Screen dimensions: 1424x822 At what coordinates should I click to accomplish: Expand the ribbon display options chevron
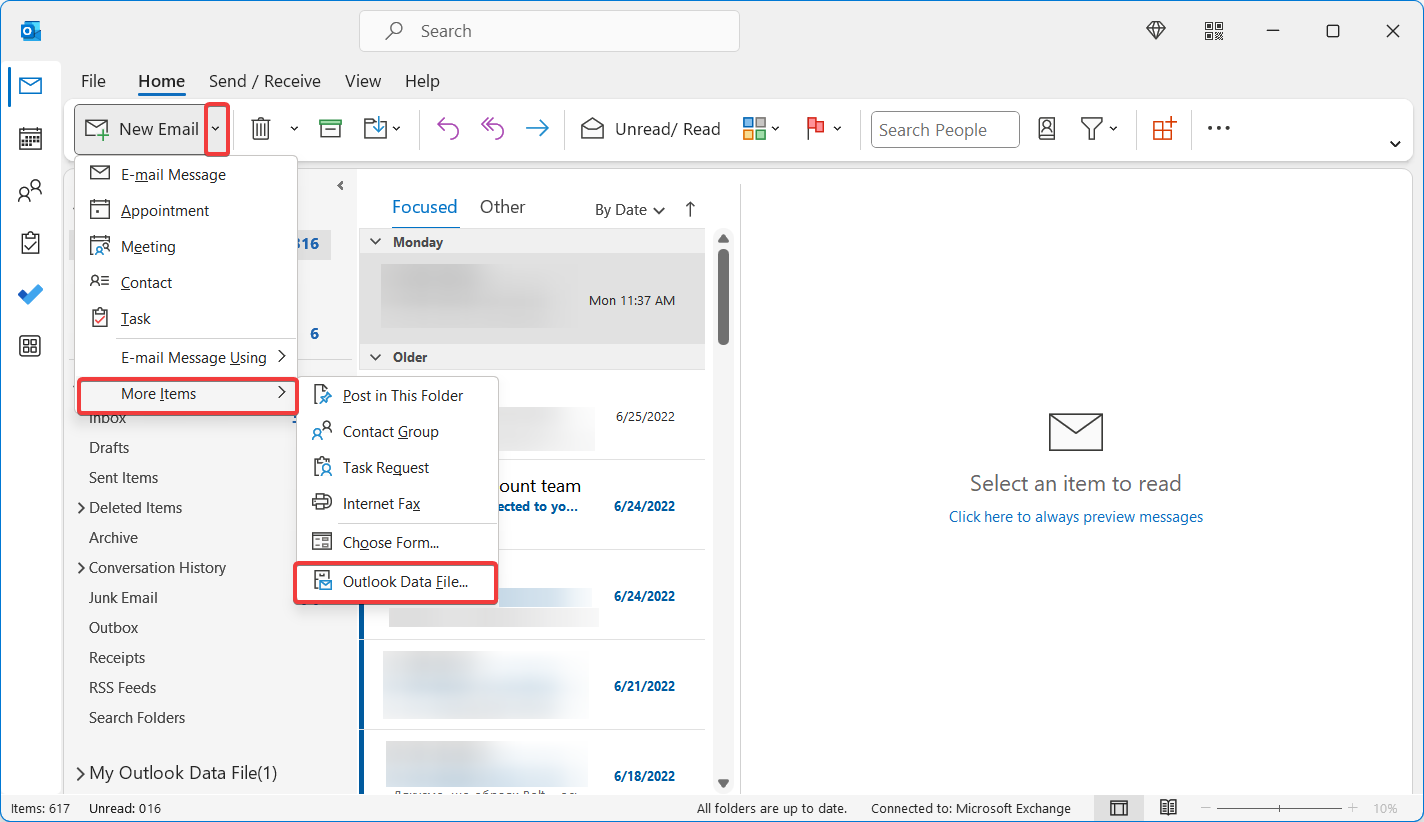pos(1395,144)
